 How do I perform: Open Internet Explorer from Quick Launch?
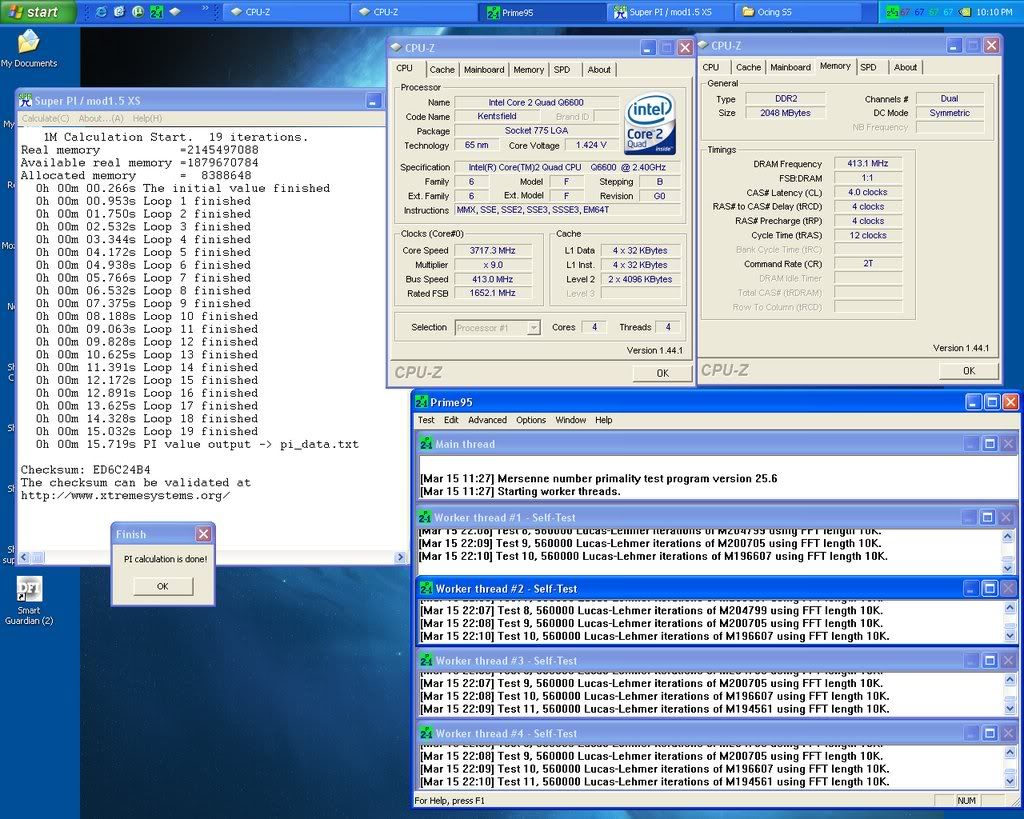[101, 12]
